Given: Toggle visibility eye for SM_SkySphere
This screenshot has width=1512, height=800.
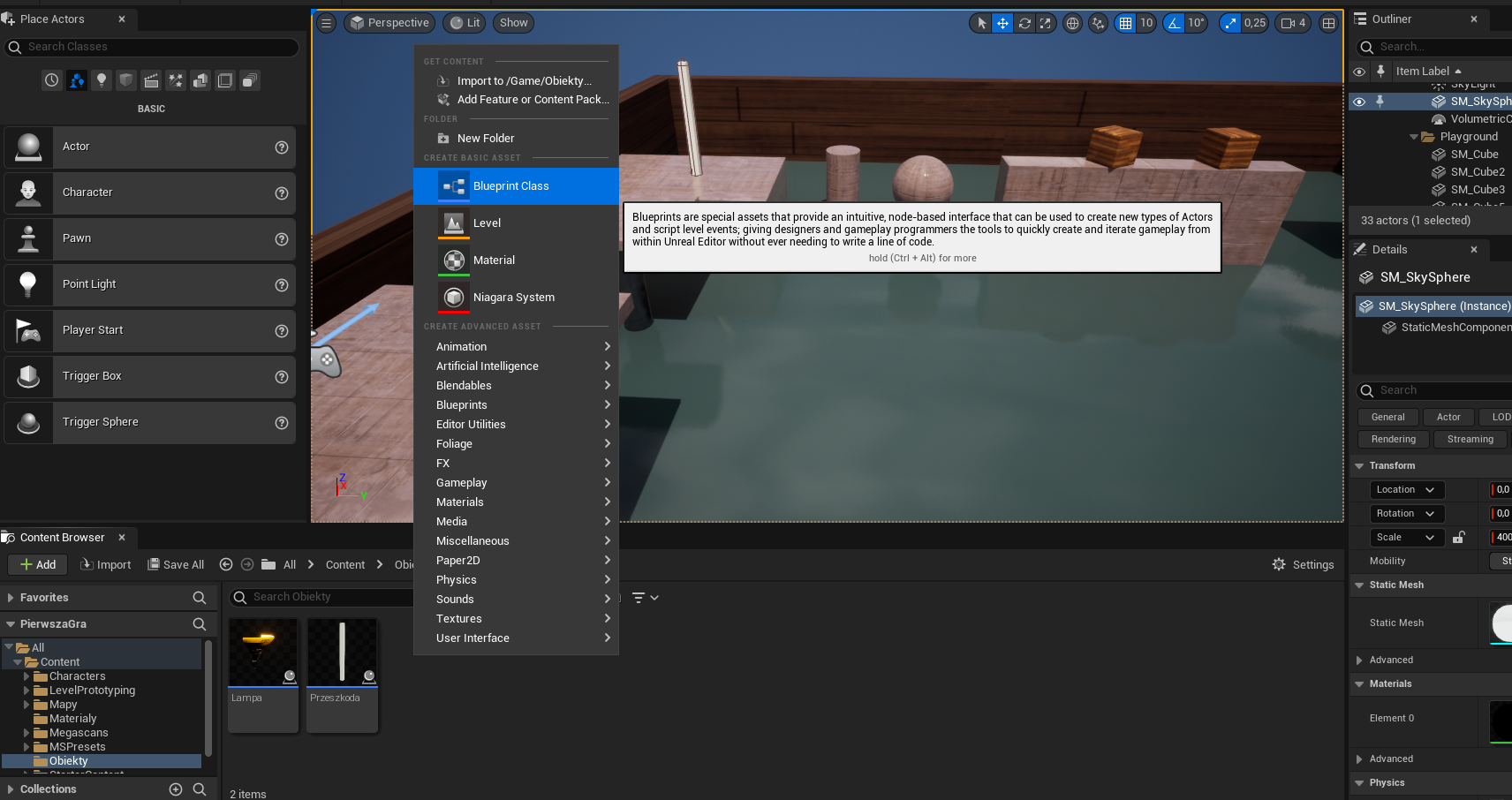Looking at the screenshot, I should coord(1359,102).
